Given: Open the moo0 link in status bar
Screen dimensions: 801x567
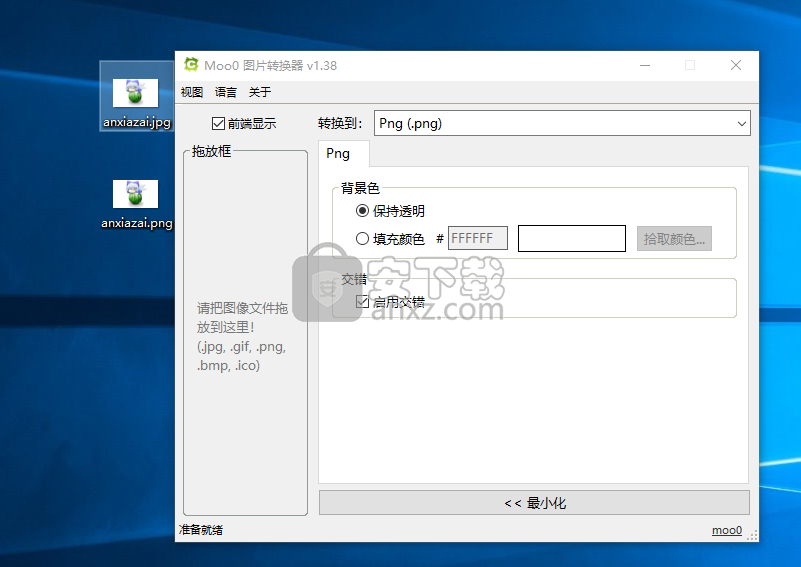Looking at the screenshot, I should click(x=726, y=530).
